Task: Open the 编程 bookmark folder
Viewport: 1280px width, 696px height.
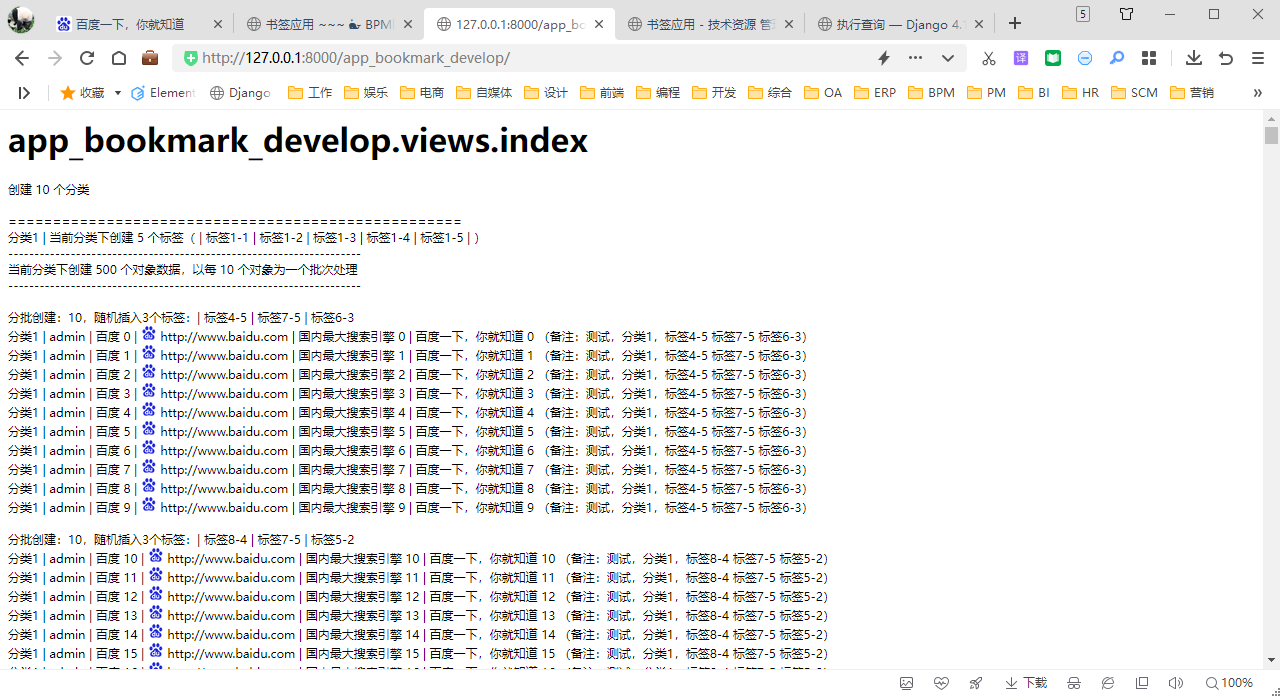Action: 658,92
